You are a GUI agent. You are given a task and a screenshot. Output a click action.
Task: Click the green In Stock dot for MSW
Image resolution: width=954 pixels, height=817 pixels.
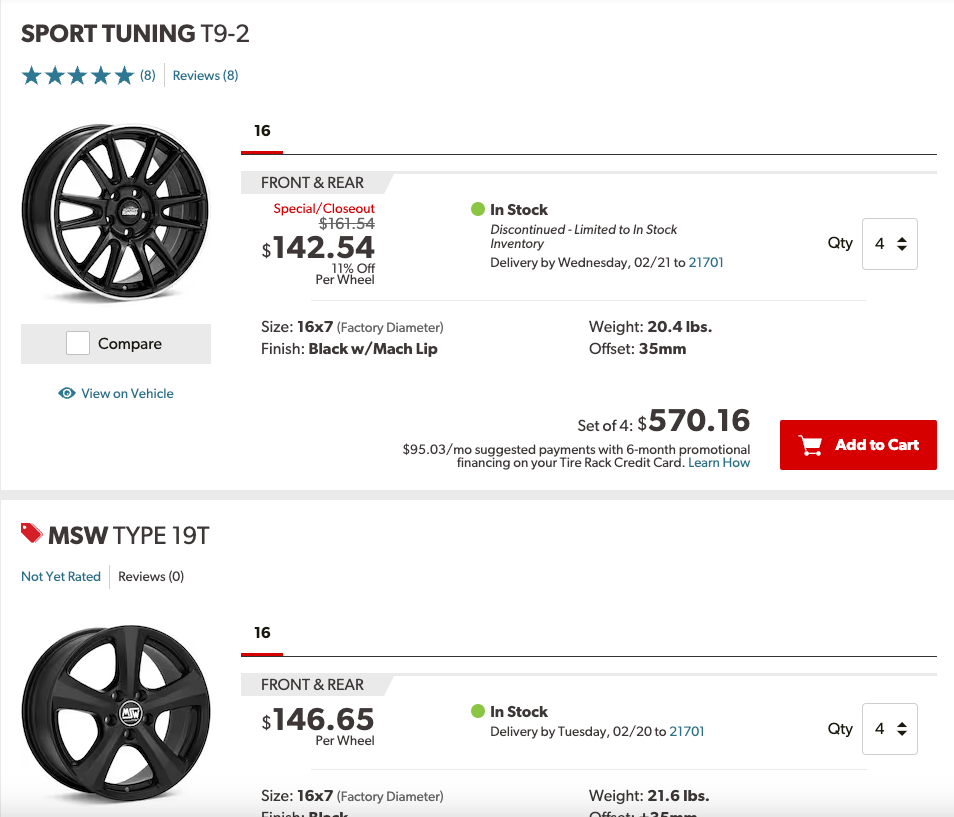[478, 712]
